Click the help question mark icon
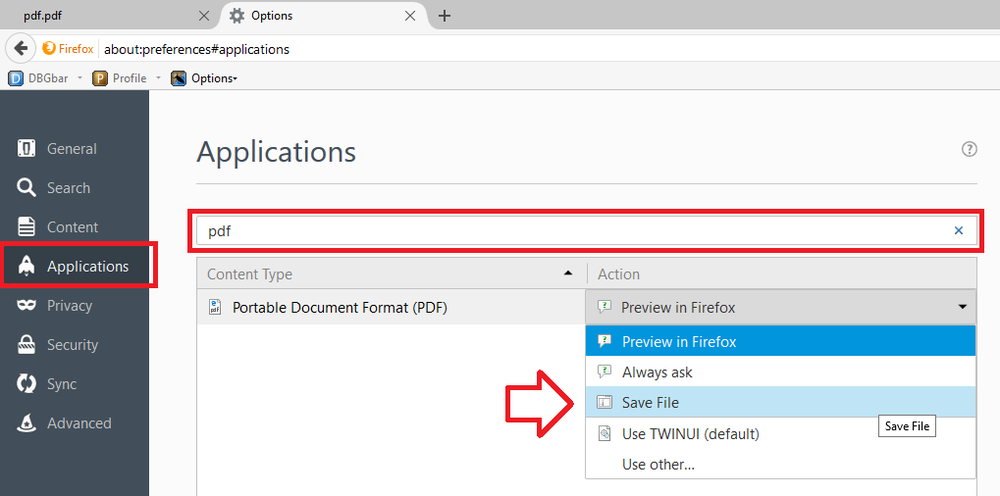This screenshot has height=496, width=1000. [x=969, y=150]
